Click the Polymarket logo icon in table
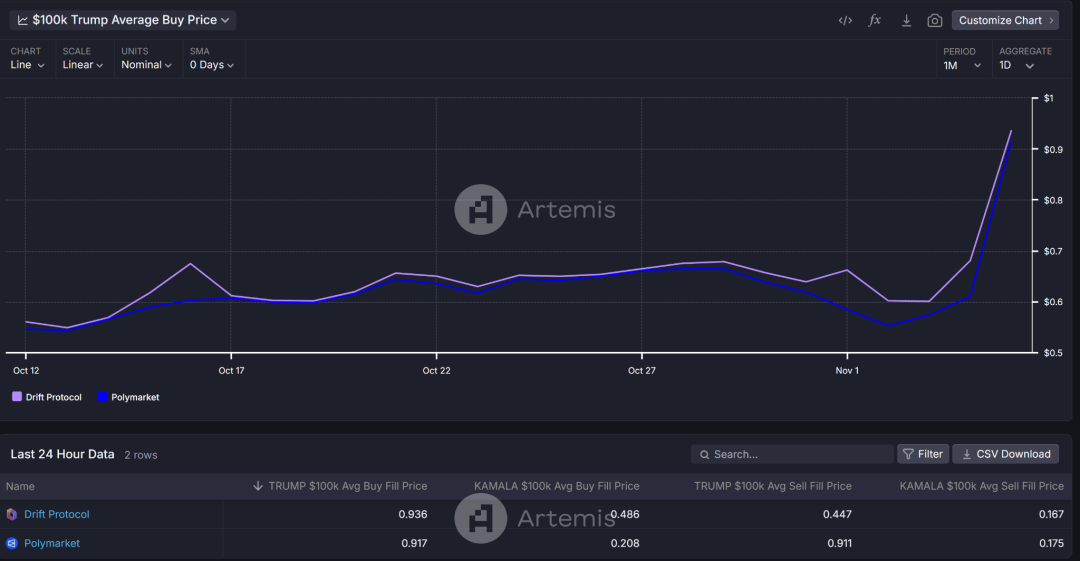This screenshot has width=1080, height=561. click(12, 543)
